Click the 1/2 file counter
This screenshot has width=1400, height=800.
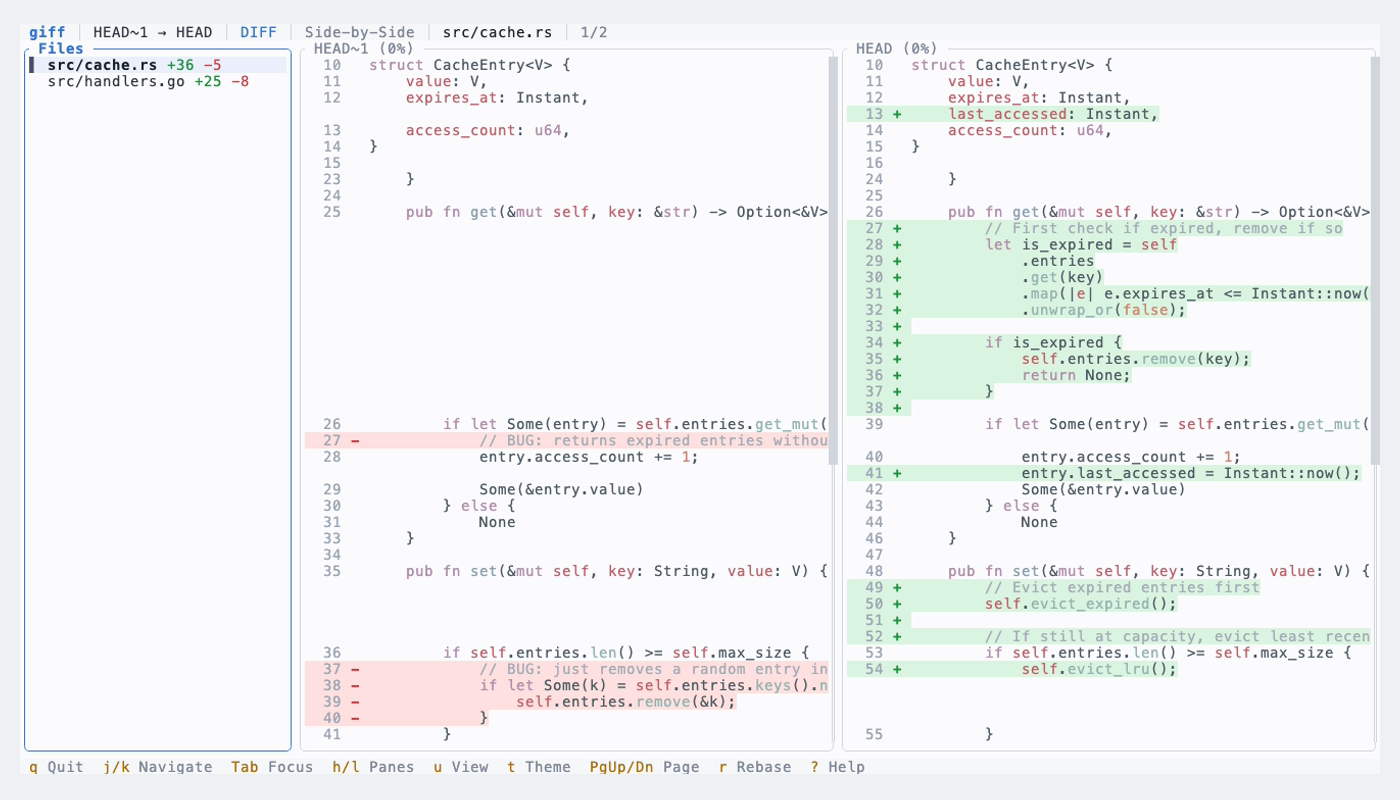(x=594, y=32)
